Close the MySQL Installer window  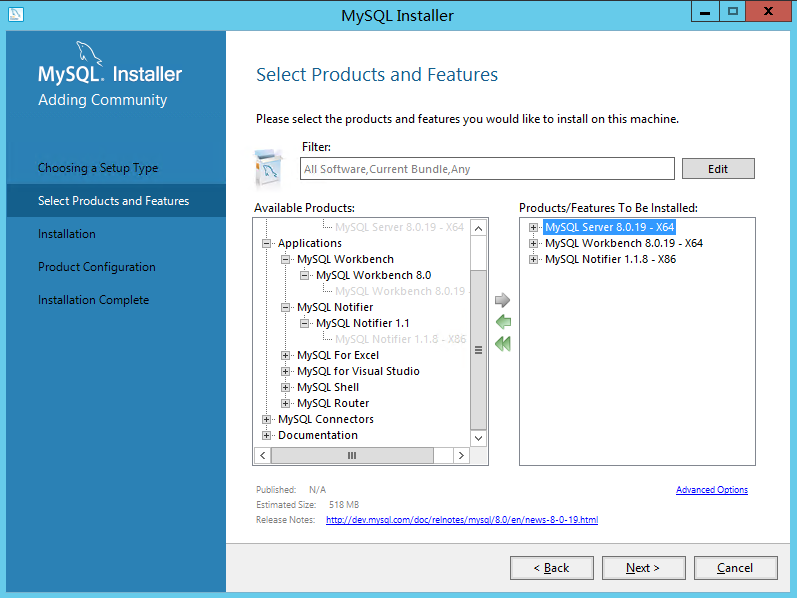(x=769, y=12)
